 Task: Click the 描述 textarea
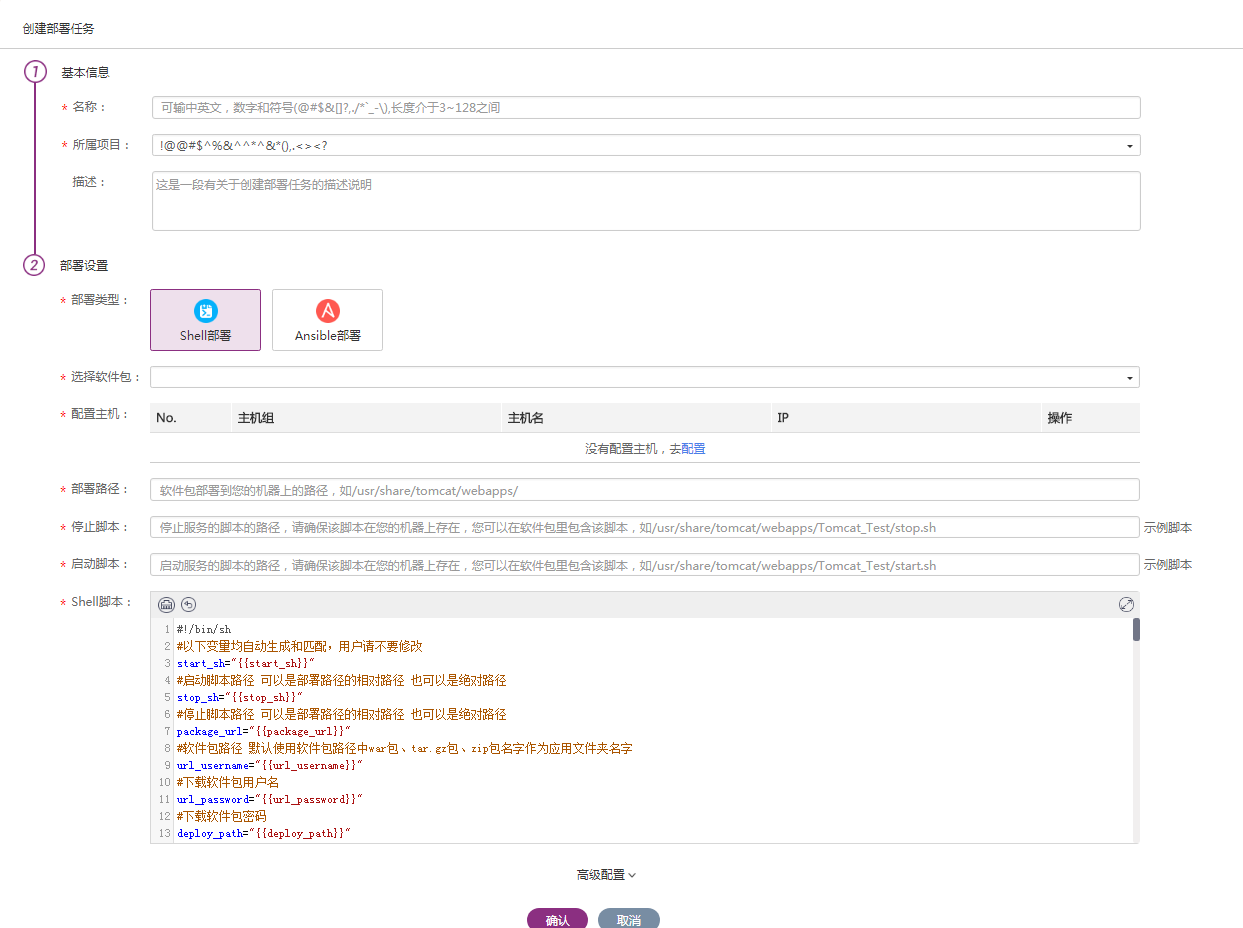(x=646, y=201)
